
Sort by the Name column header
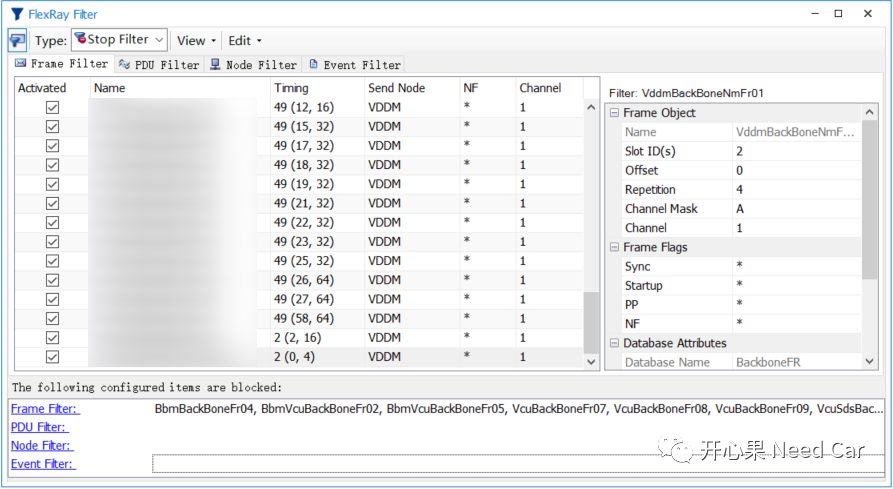180,88
